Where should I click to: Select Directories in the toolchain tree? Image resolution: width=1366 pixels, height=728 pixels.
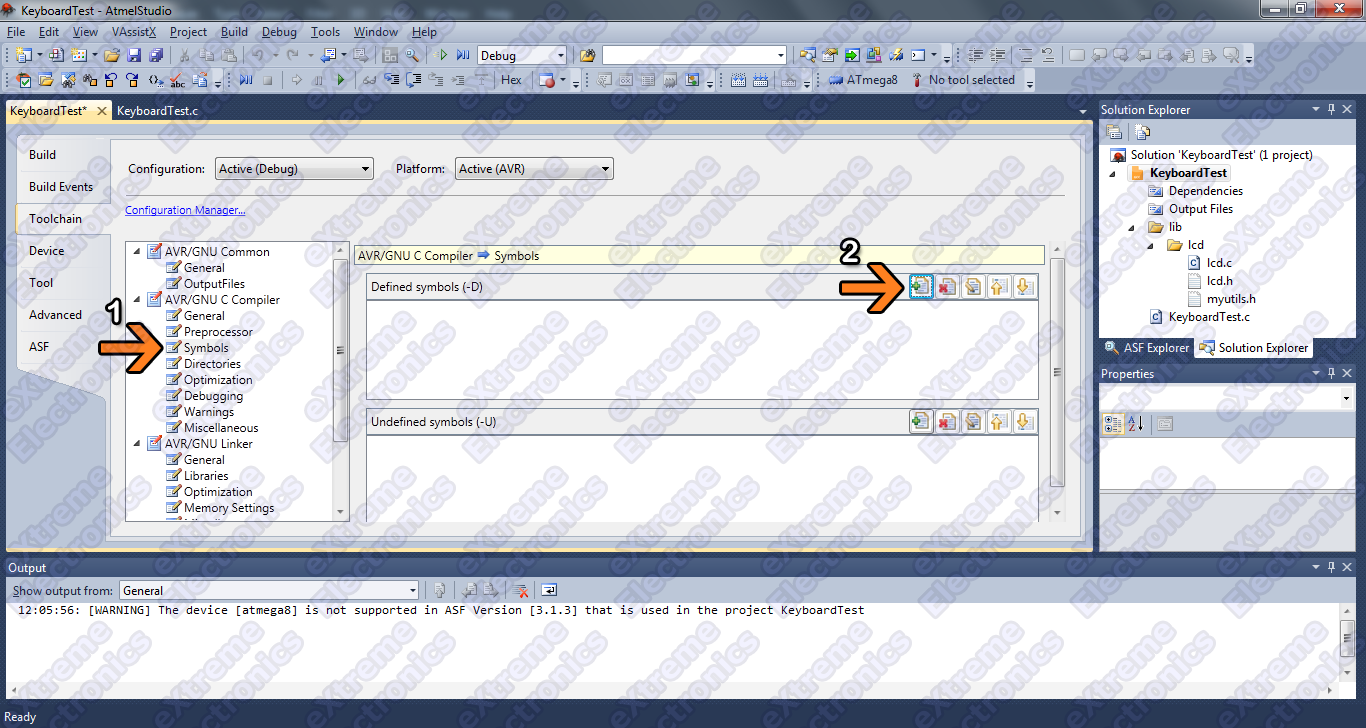tap(212, 364)
